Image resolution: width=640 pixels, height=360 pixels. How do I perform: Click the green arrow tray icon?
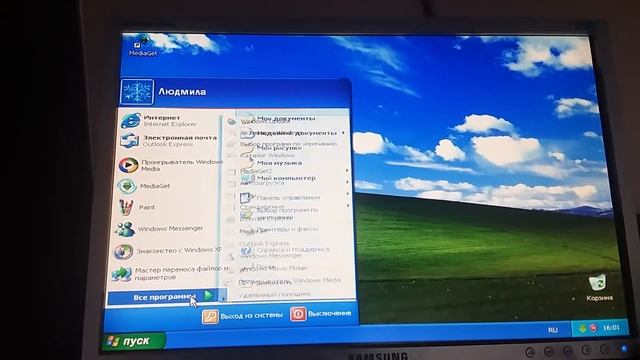coord(582,328)
